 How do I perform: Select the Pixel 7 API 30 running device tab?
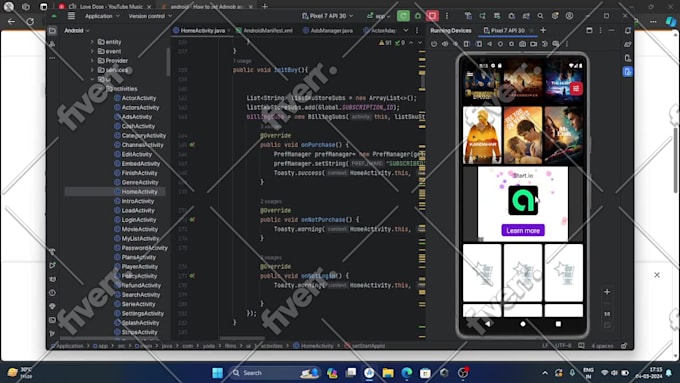coord(507,30)
